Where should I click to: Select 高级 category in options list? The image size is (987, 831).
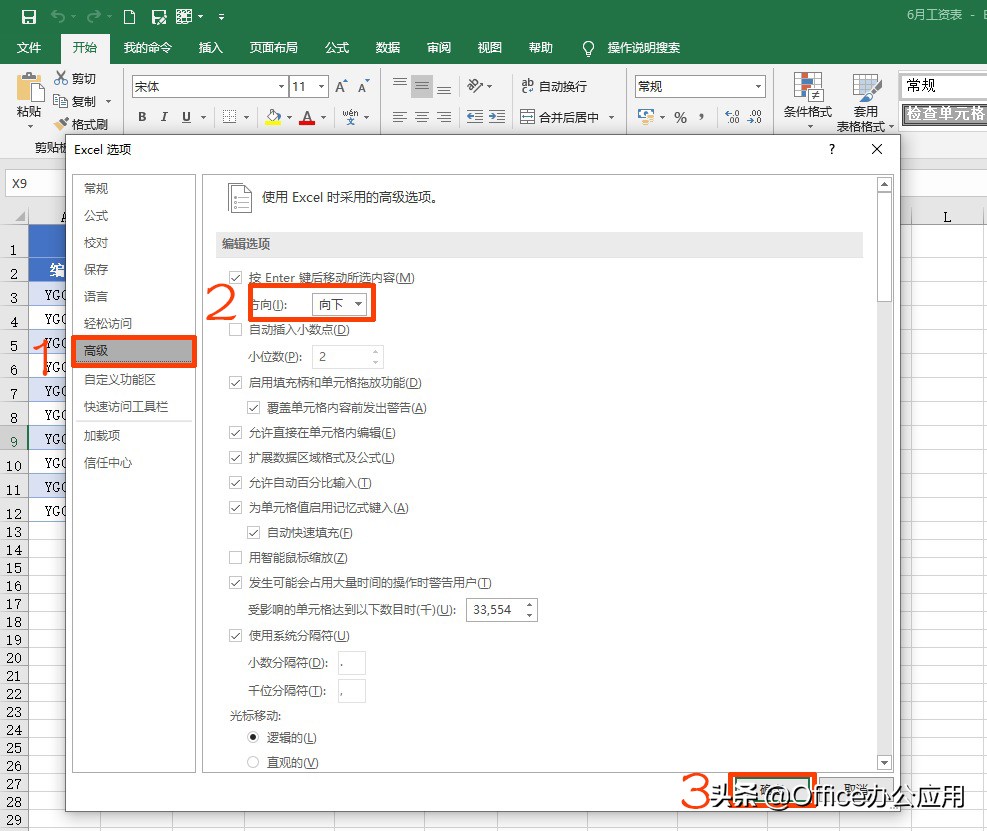[133, 351]
